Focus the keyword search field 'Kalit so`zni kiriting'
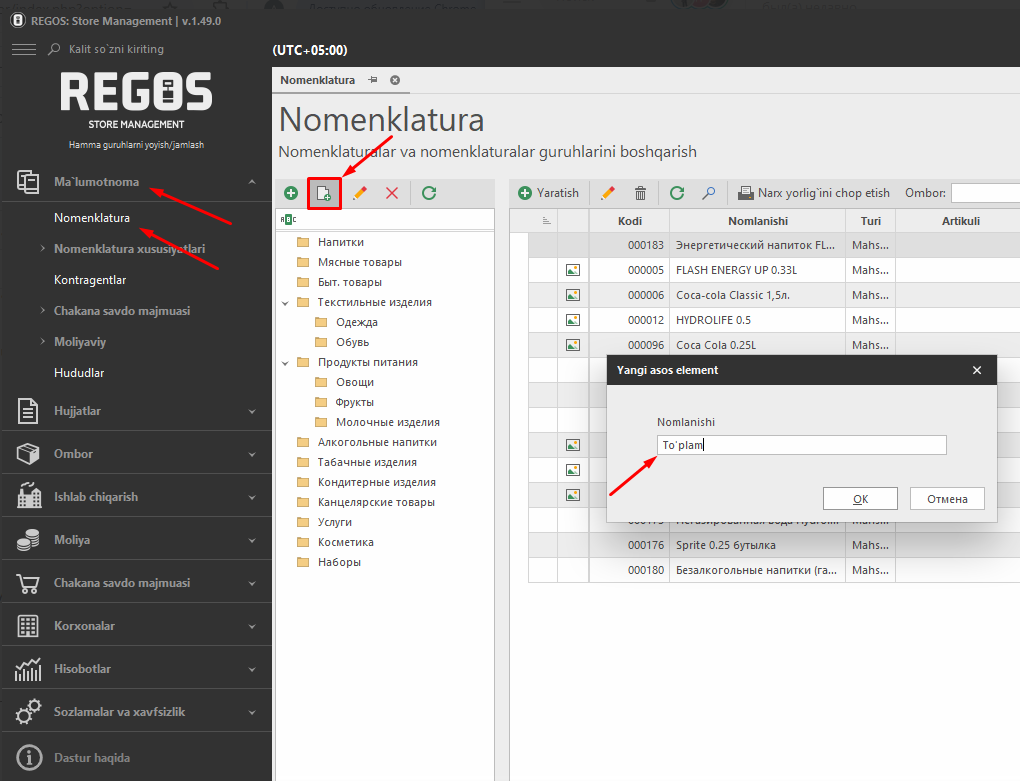The width and height of the screenshot is (1020, 781). tap(116, 49)
